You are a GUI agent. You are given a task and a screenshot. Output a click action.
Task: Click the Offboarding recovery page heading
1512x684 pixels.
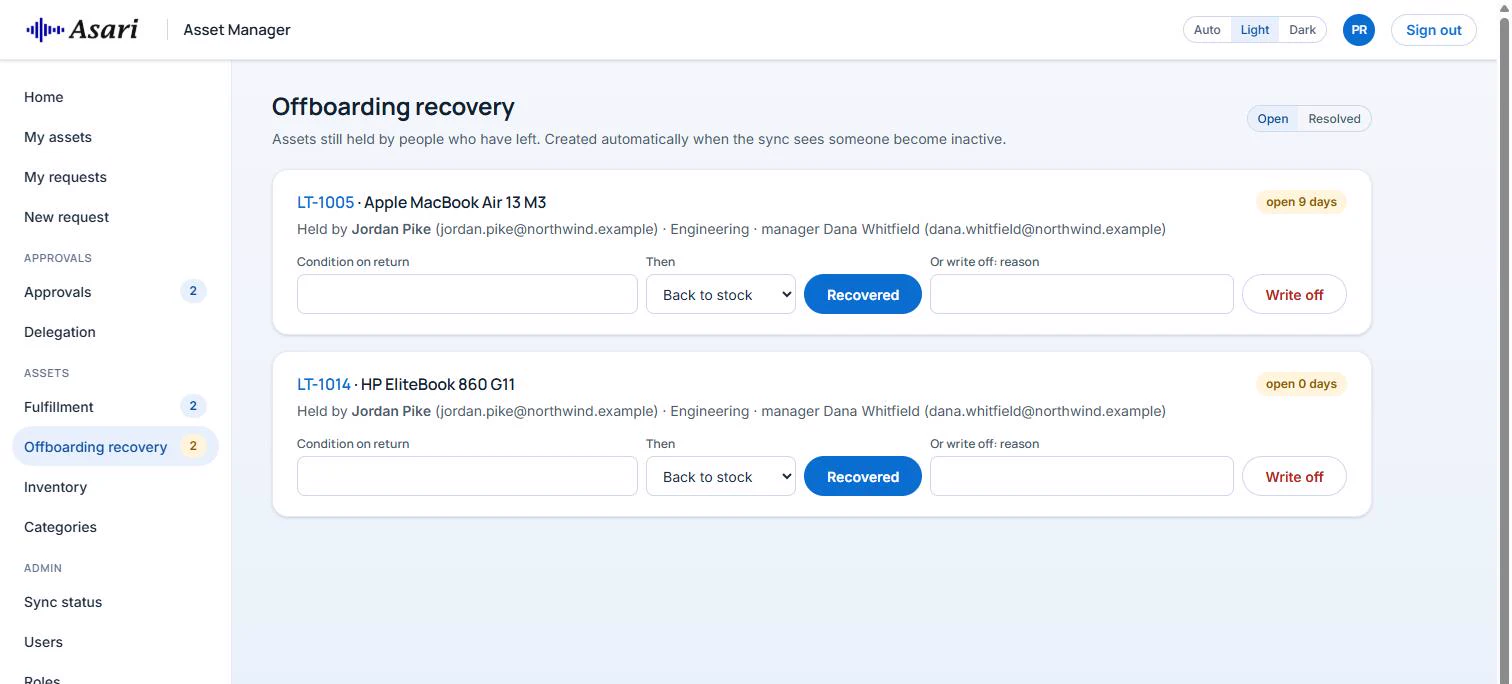coord(393,107)
